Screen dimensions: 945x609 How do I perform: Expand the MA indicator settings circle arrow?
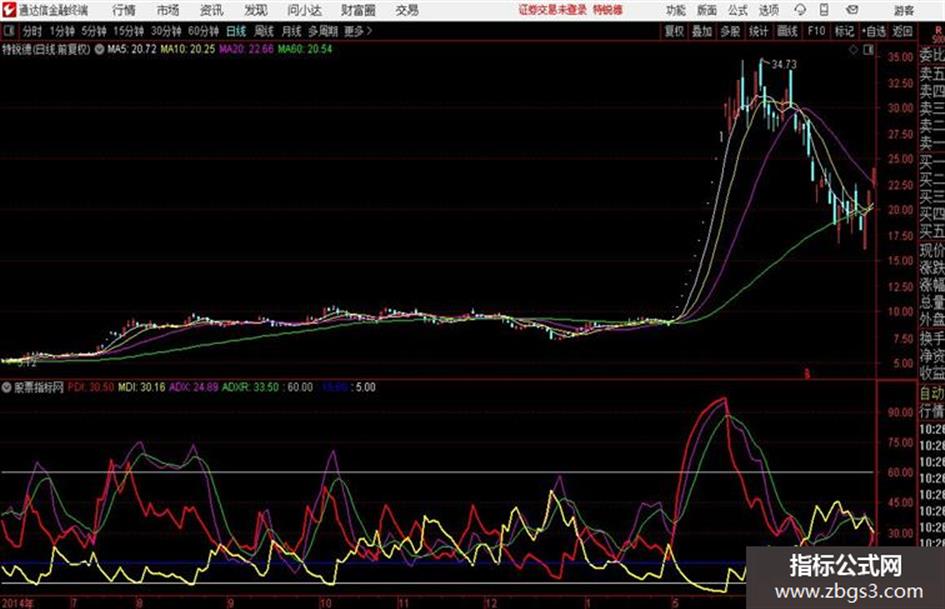pos(99,49)
